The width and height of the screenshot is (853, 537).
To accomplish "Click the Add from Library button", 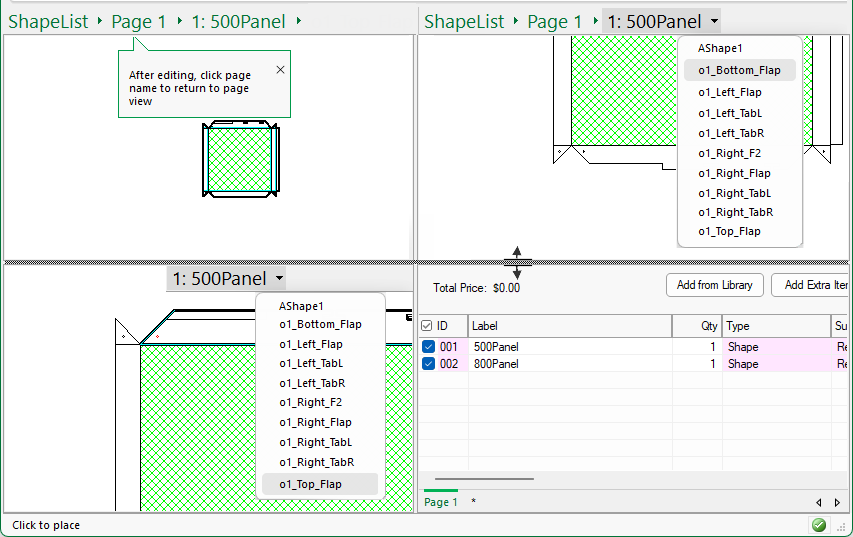I will coord(714,285).
